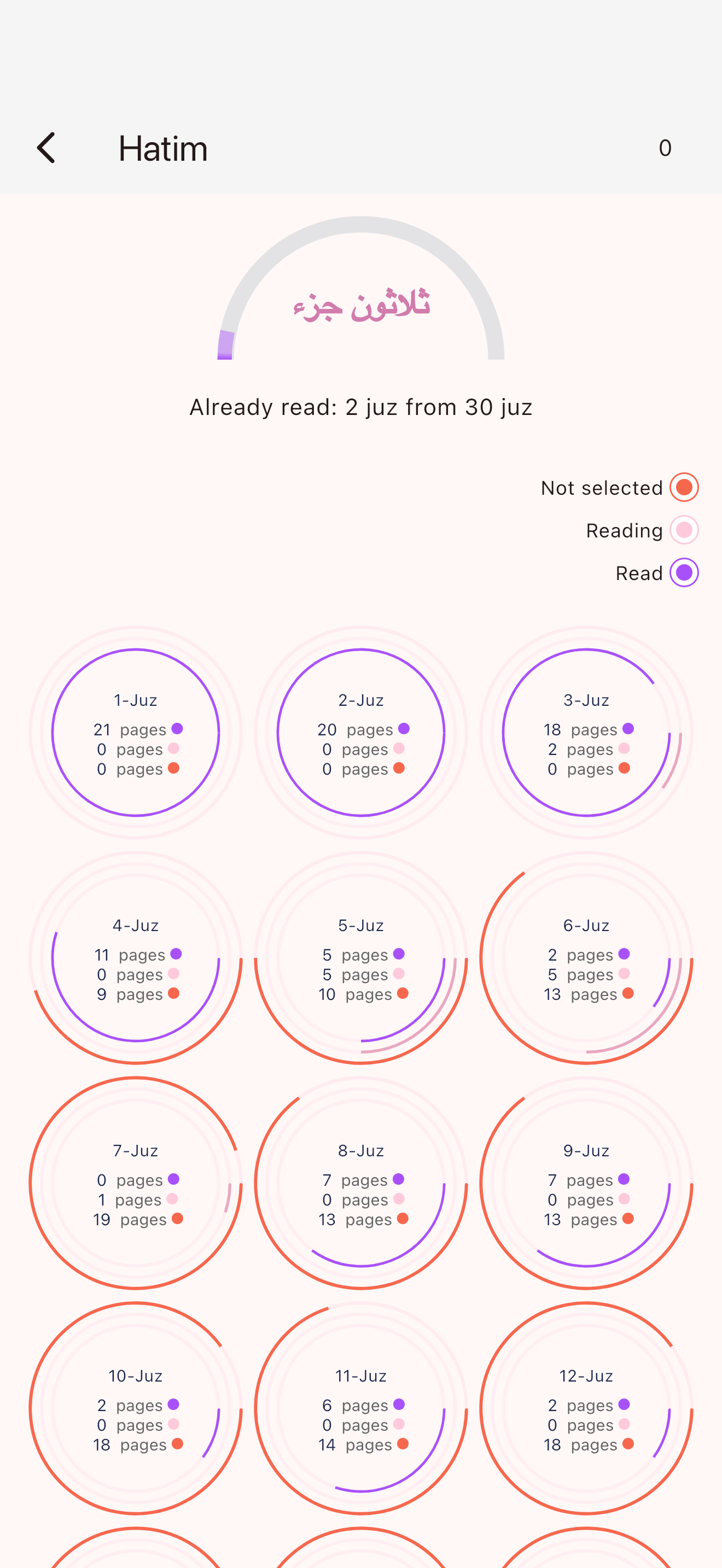This screenshot has width=722, height=1568.
Task: Select the 4-Juz progress circle
Action: (136, 957)
